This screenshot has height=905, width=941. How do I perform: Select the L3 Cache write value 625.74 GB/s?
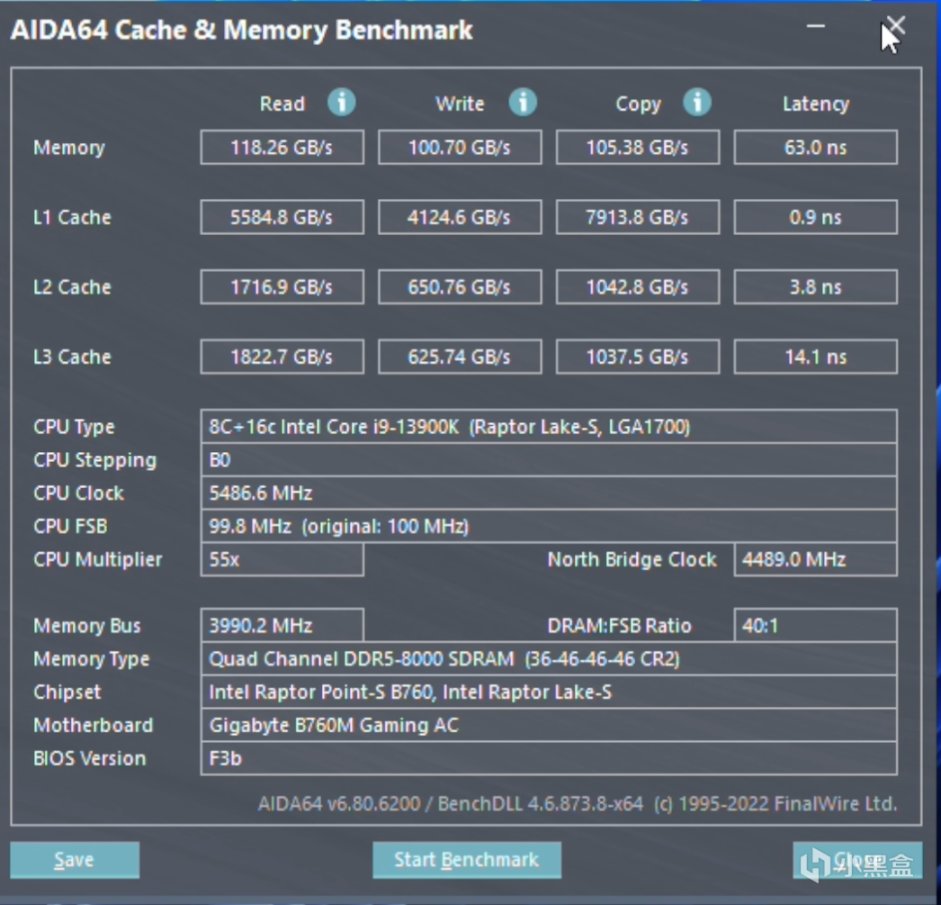[460, 356]
